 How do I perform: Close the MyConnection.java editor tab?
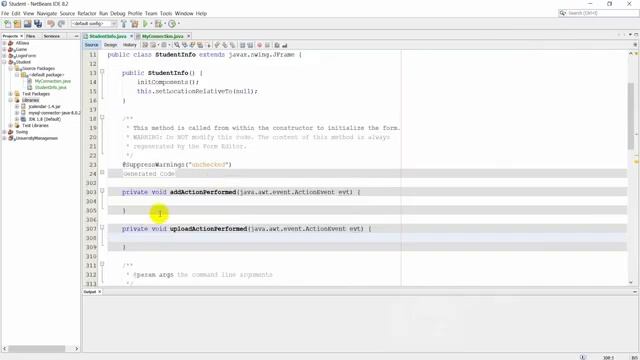click(189, 36)
